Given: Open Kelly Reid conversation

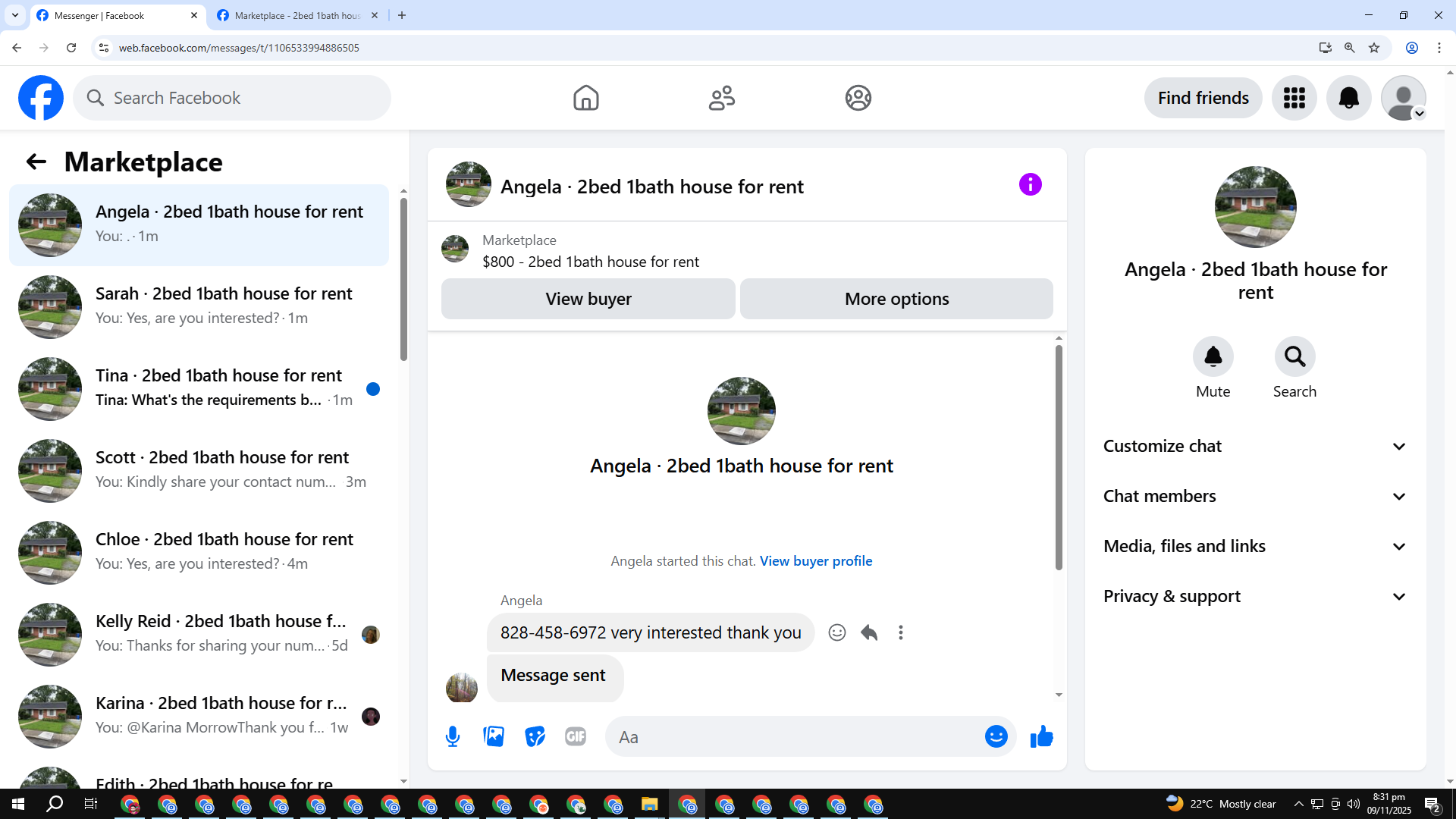Looking at the screenshot, I should click(x=199, y=635).
